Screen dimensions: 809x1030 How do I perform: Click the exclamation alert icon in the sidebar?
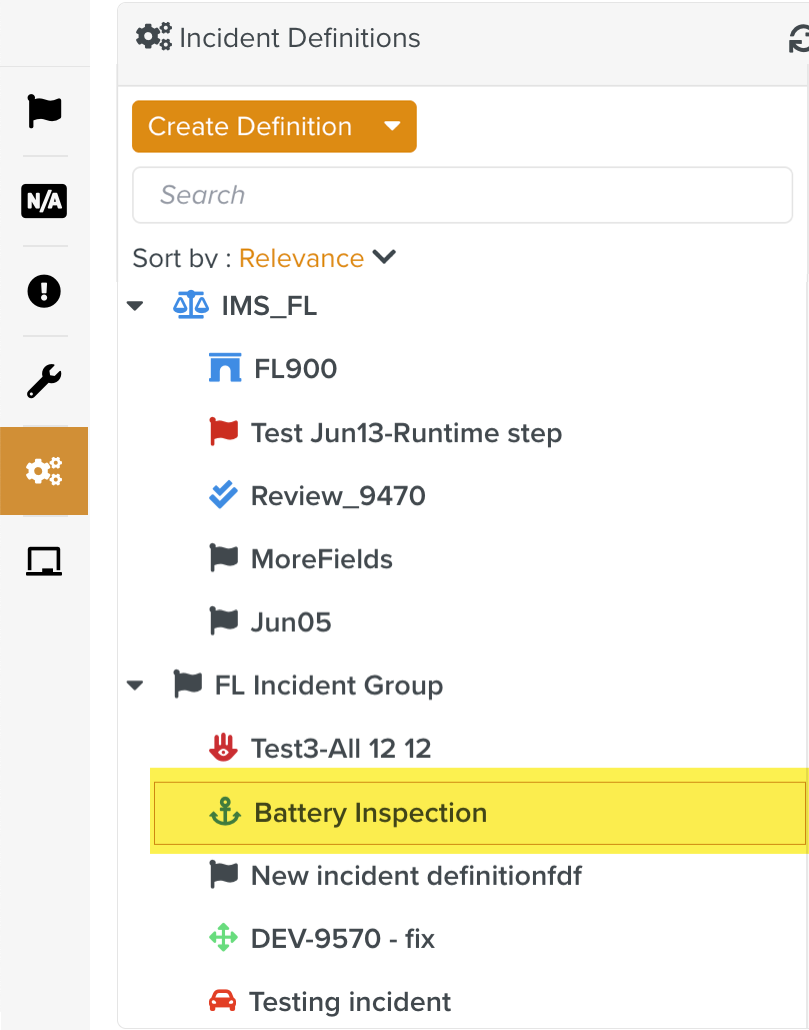click(44, 291)
